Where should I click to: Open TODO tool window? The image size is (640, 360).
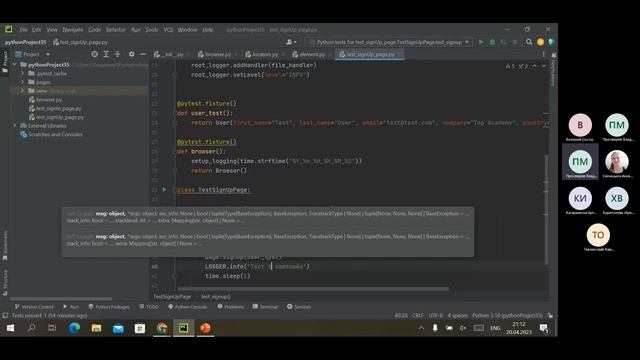[x=149, y=307]
